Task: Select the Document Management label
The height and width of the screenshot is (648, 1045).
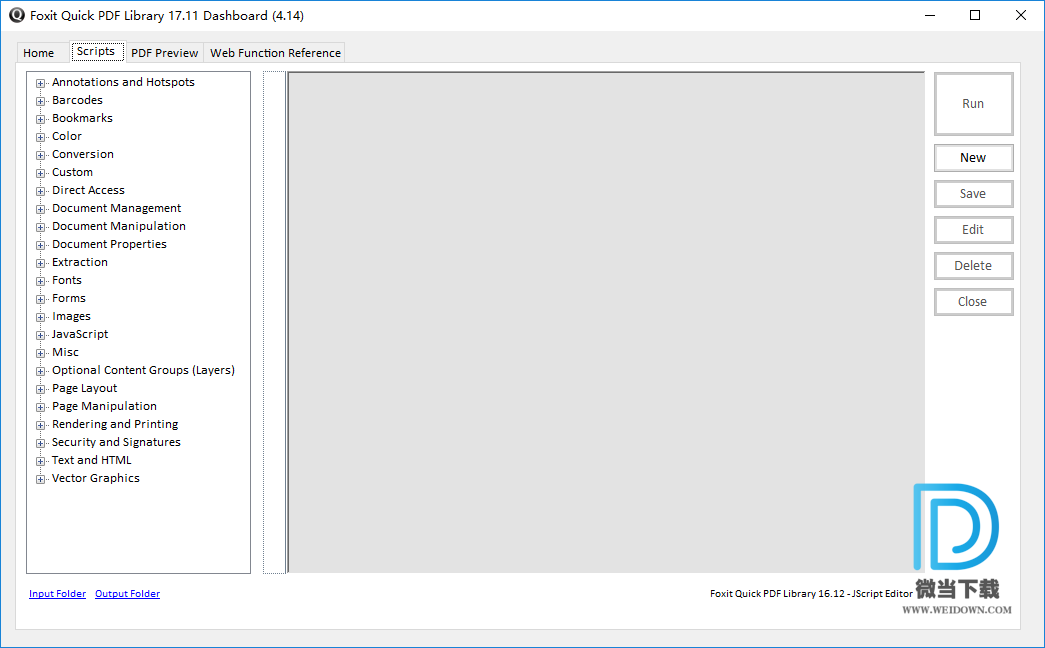Action: pyautogui.click(x=117, y=208)
